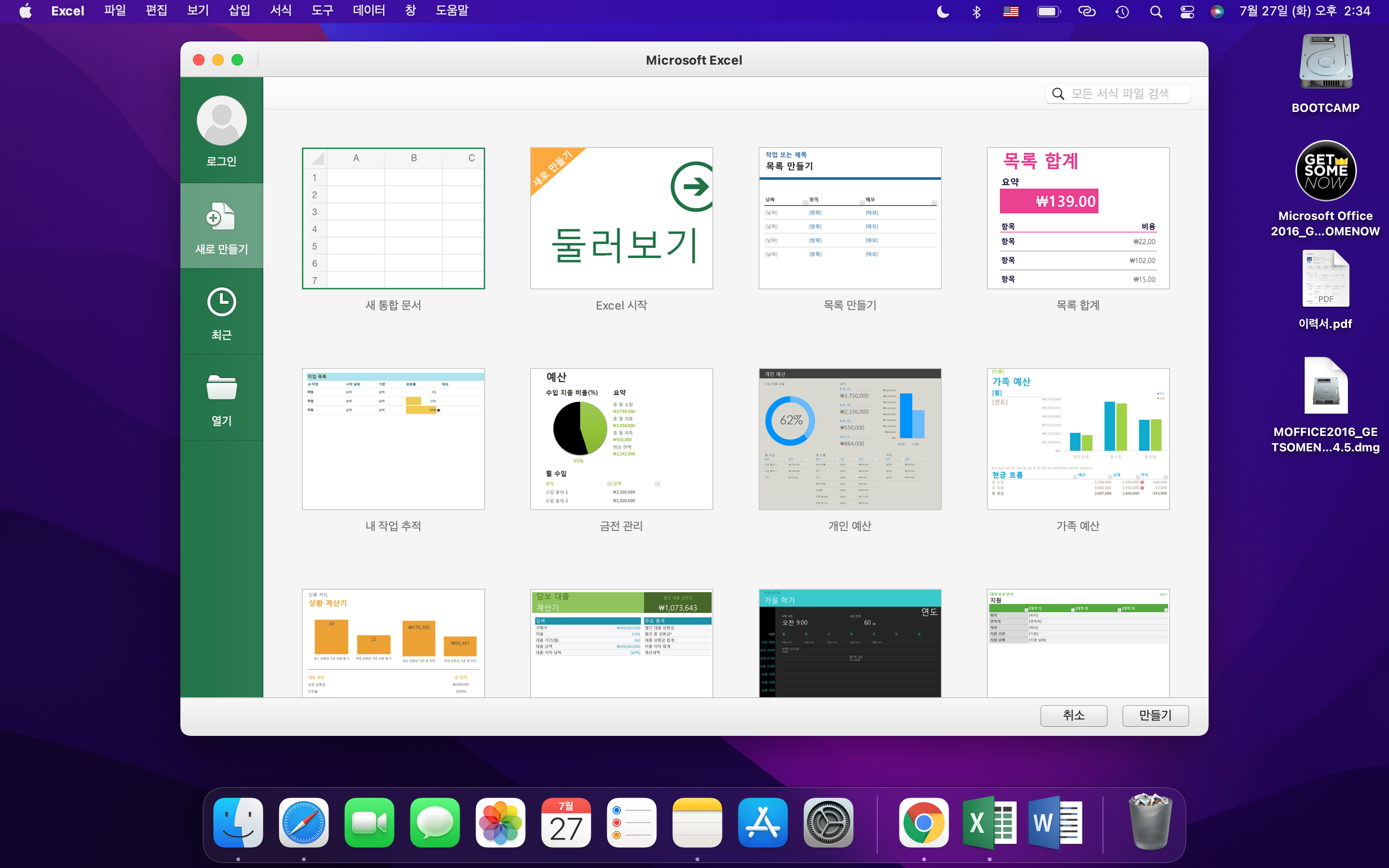The width and height of the screenshot is (1389, 868).
Task: Select the MOFFICE2016 dmg file on desktop
Action: point(1326,386)
